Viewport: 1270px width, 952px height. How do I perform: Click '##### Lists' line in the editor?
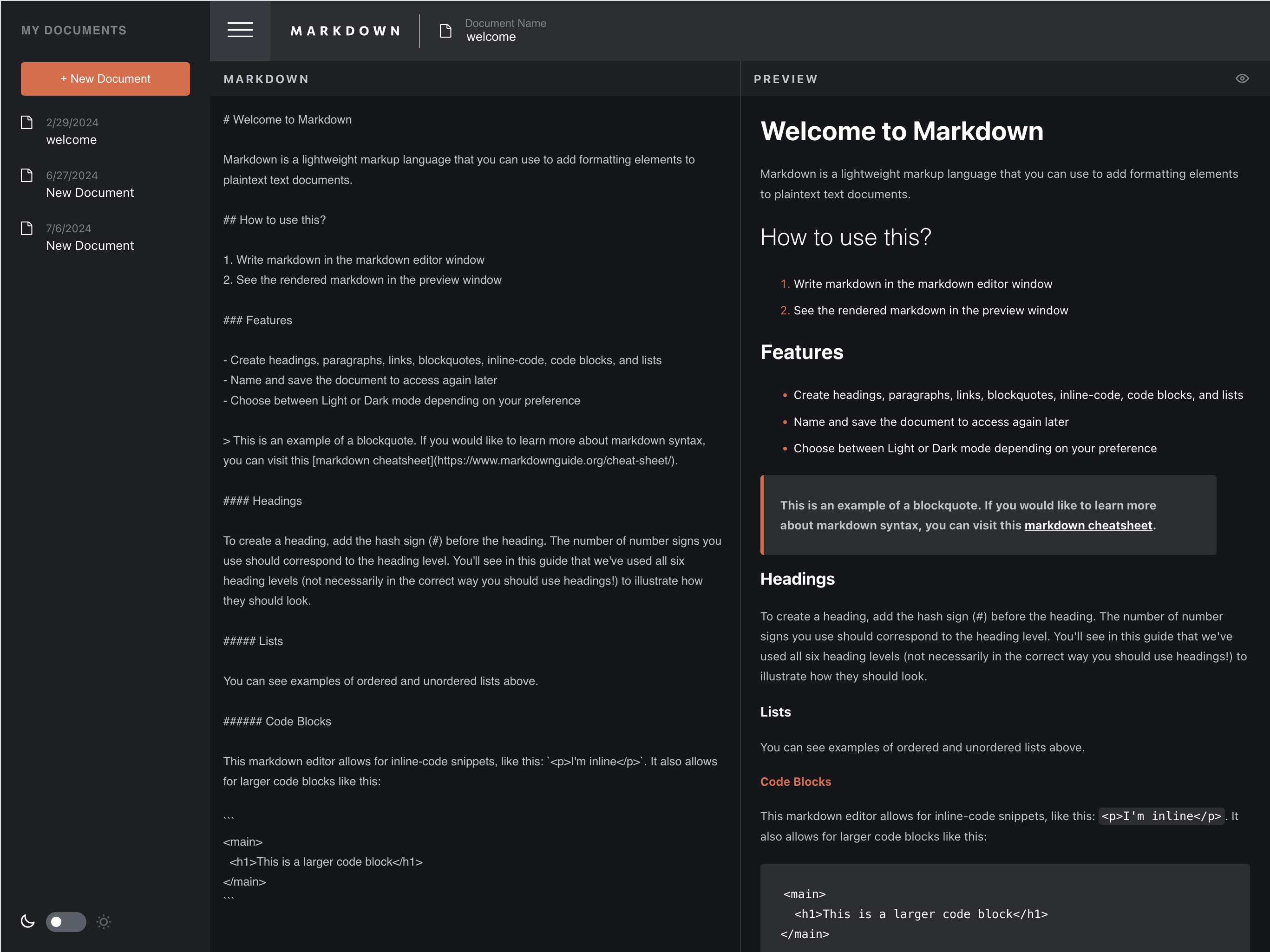coord(253,641)
